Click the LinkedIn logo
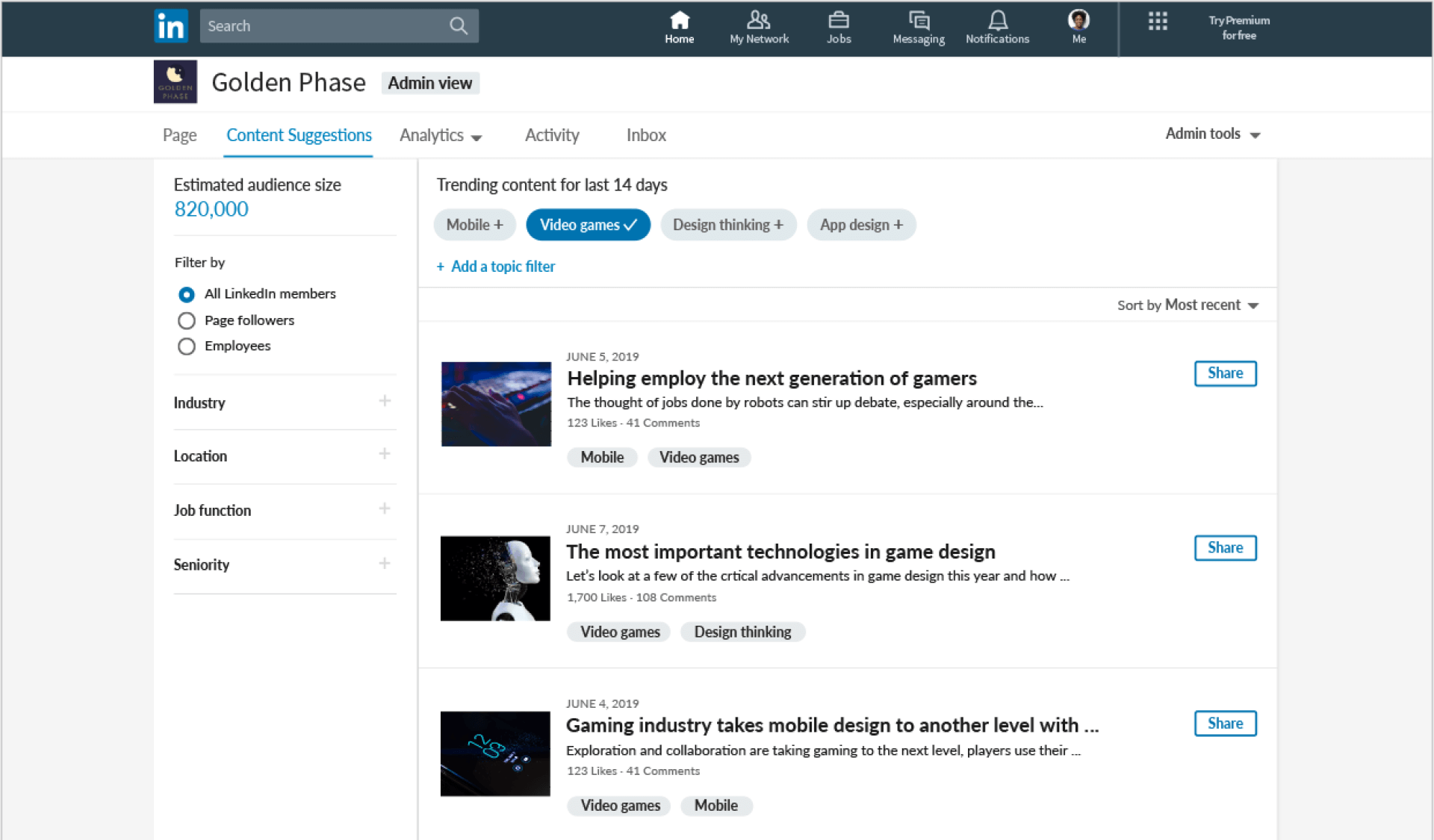Image resolution: width=1434 pixels, height=840 pixels. (170, 26)
